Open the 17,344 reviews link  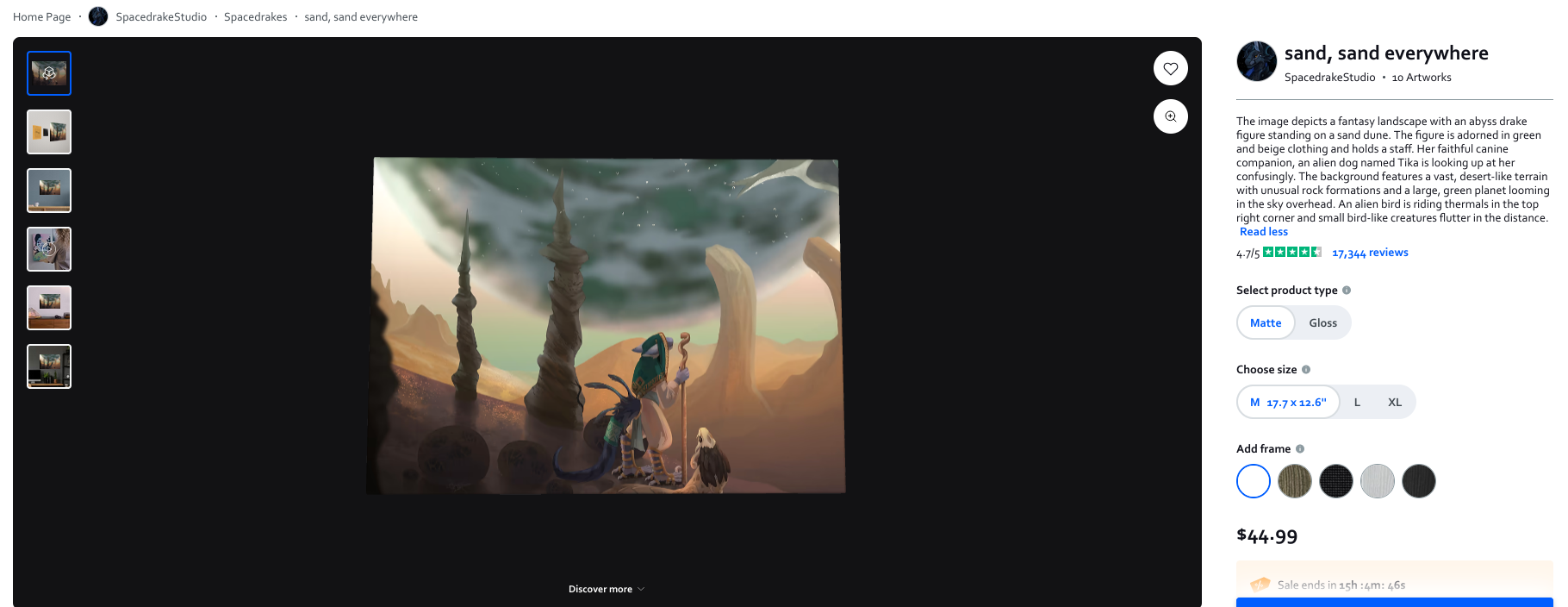click(1370, 253)
